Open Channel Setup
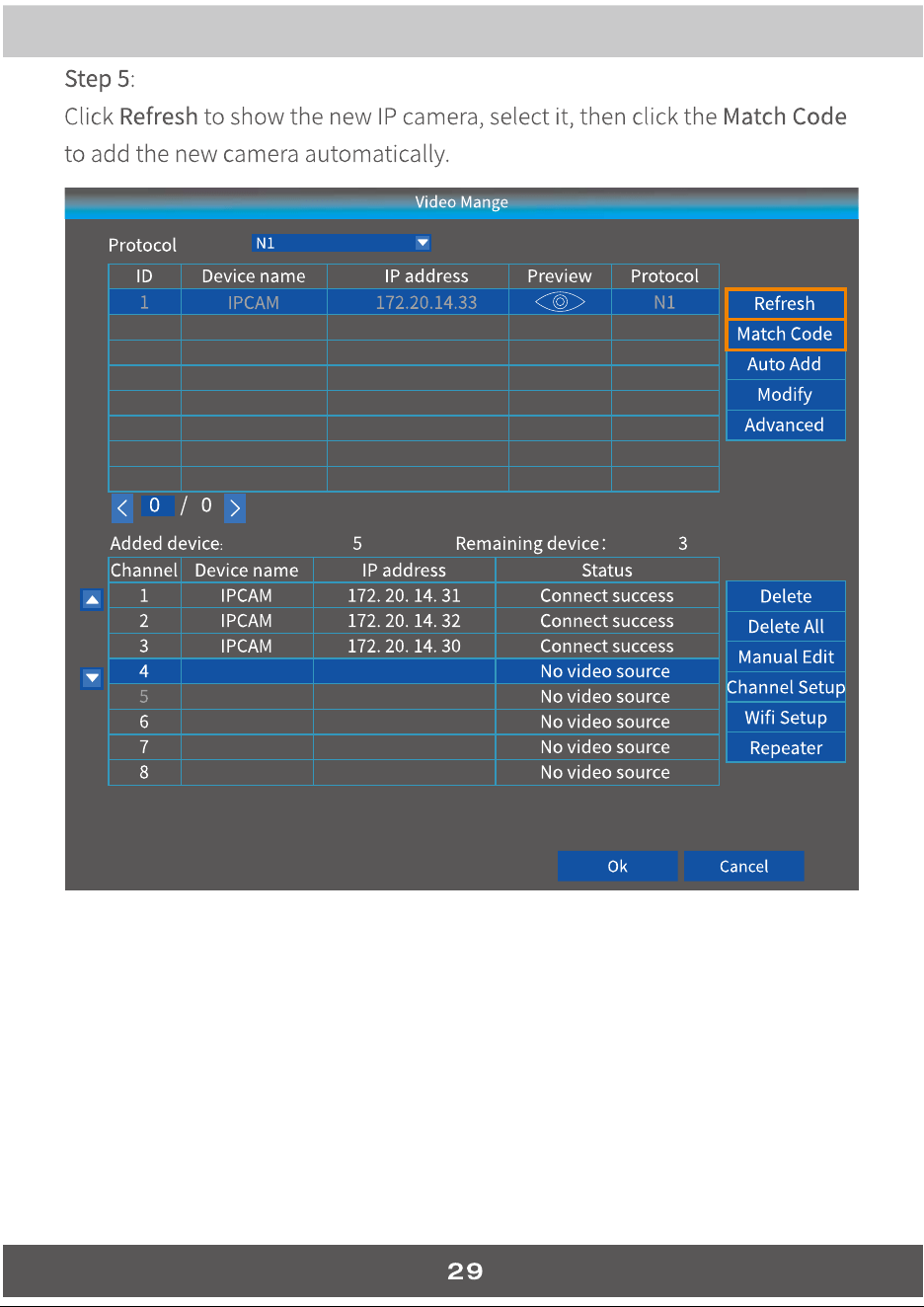This screenshot has width=924, height=1307. 786,687
